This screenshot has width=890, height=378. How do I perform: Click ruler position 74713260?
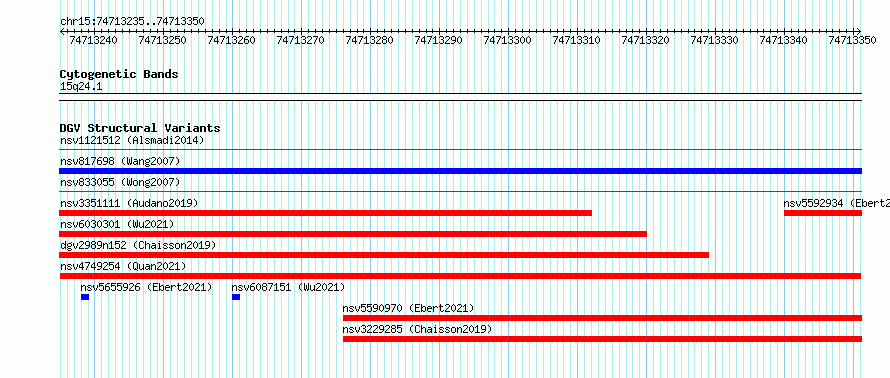coord(232,40)
